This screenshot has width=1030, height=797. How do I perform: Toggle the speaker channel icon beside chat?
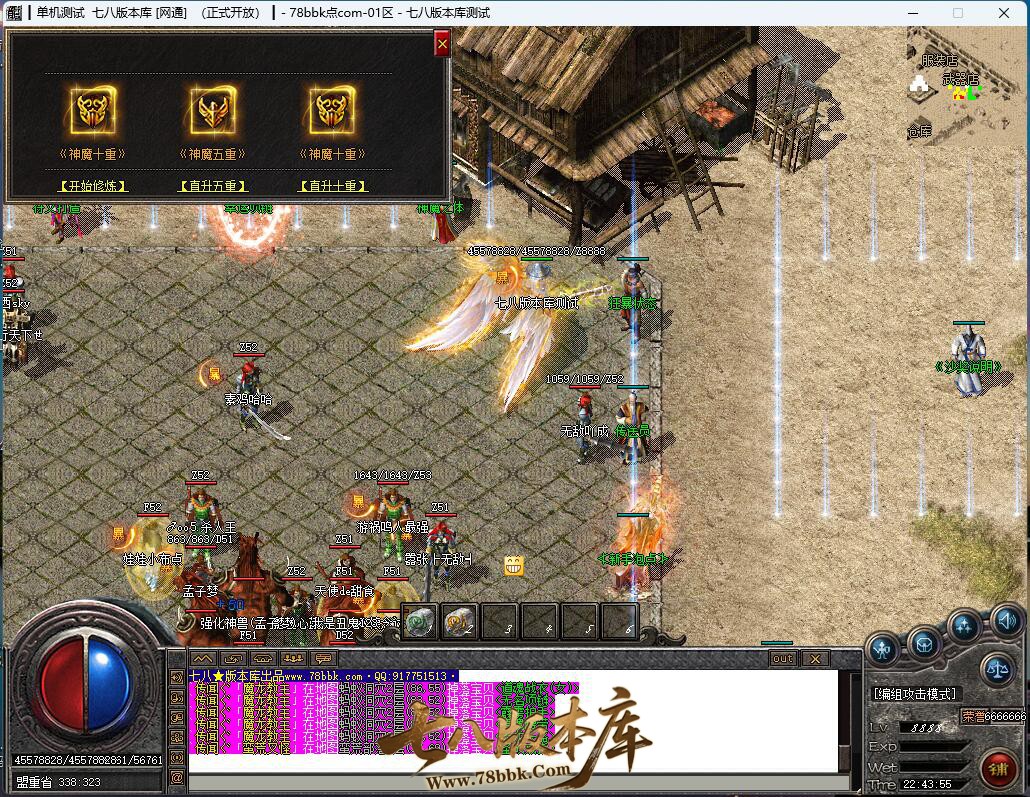pos(177,677)
